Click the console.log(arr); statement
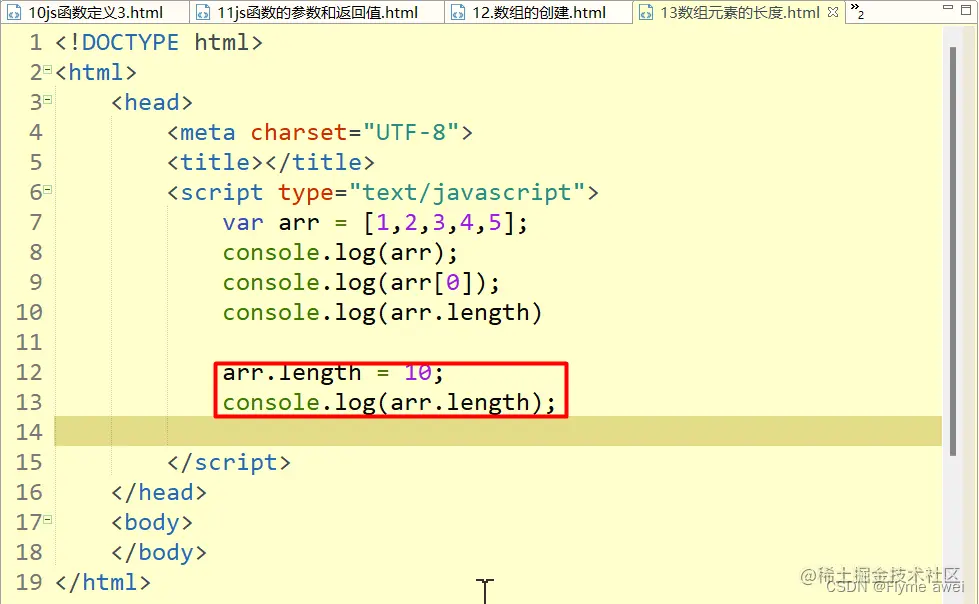 (x=340, y=252)
